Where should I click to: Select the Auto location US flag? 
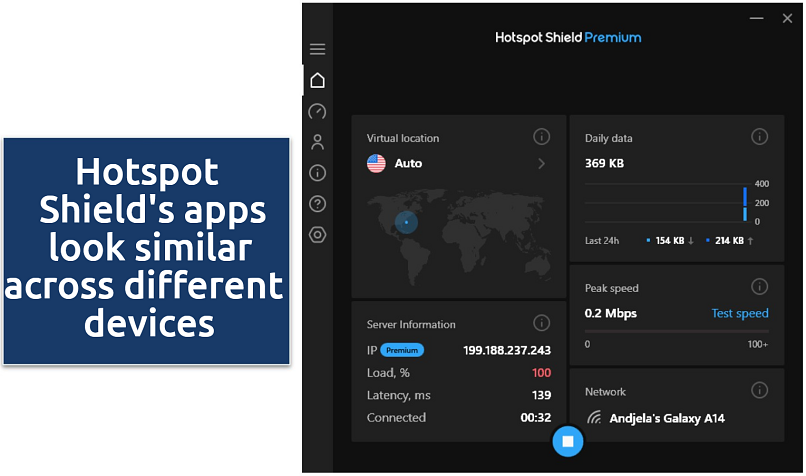tap(377, 163)
